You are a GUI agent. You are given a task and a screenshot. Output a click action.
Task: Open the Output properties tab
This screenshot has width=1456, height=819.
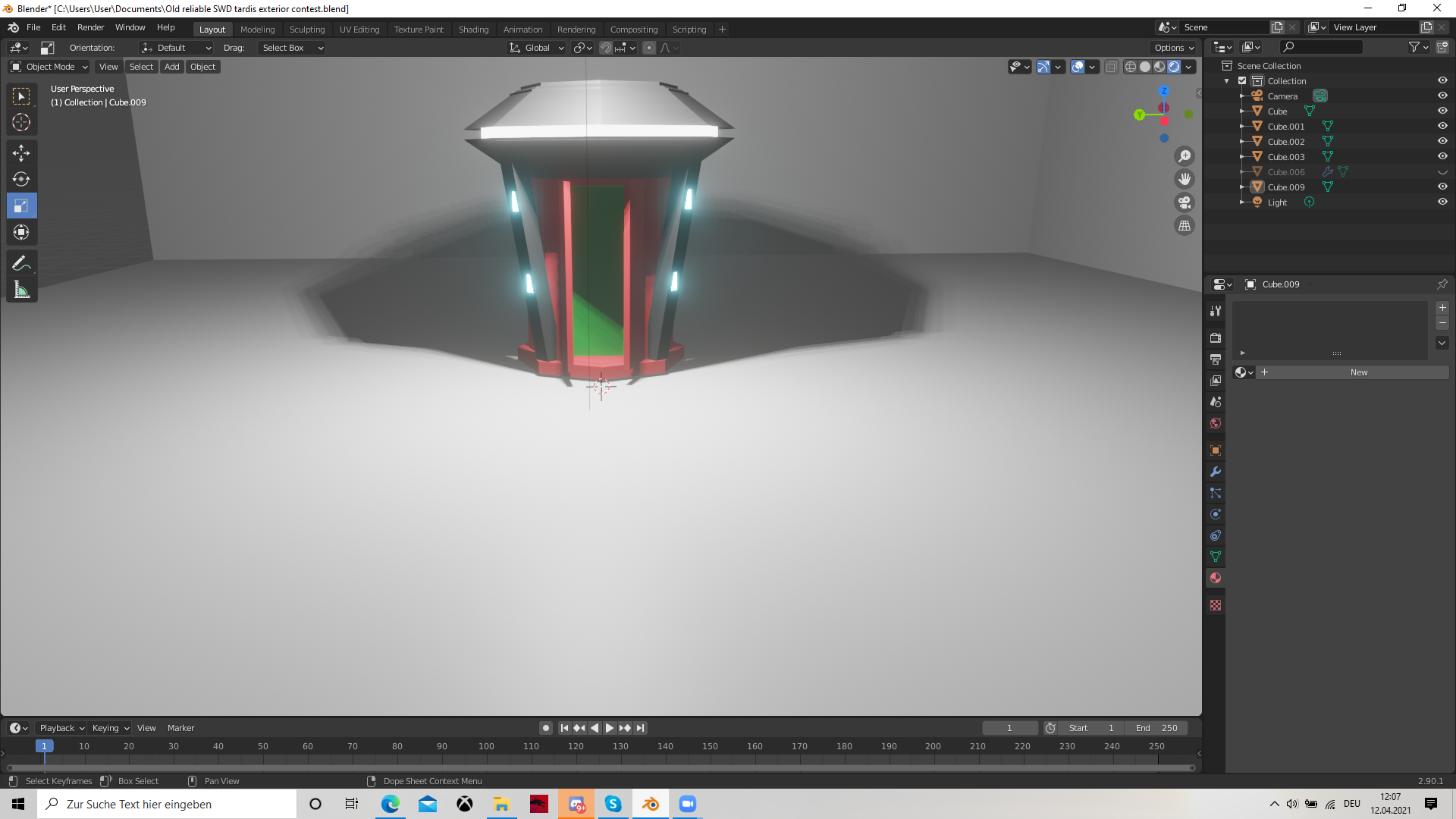coord(1216,359)
